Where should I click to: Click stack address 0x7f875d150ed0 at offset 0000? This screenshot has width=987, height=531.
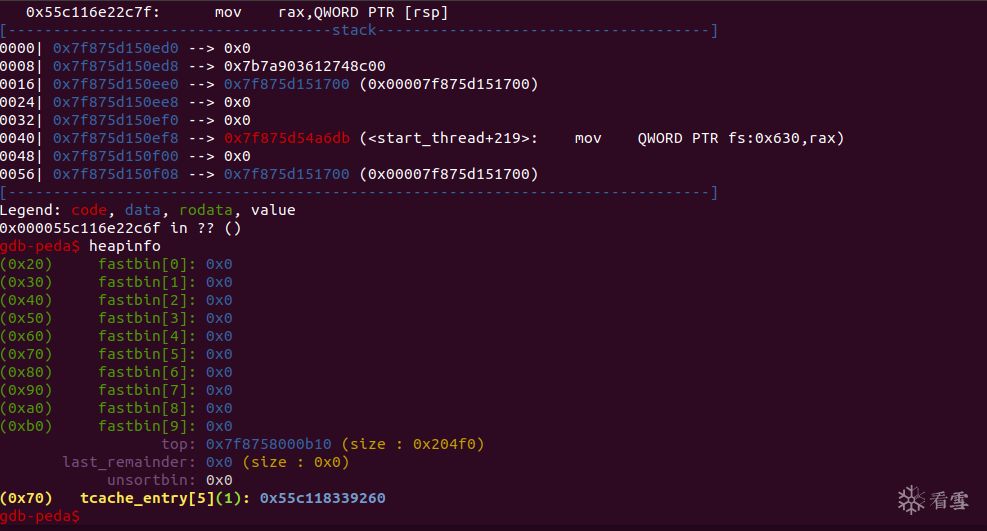click(x=116, y=48)
